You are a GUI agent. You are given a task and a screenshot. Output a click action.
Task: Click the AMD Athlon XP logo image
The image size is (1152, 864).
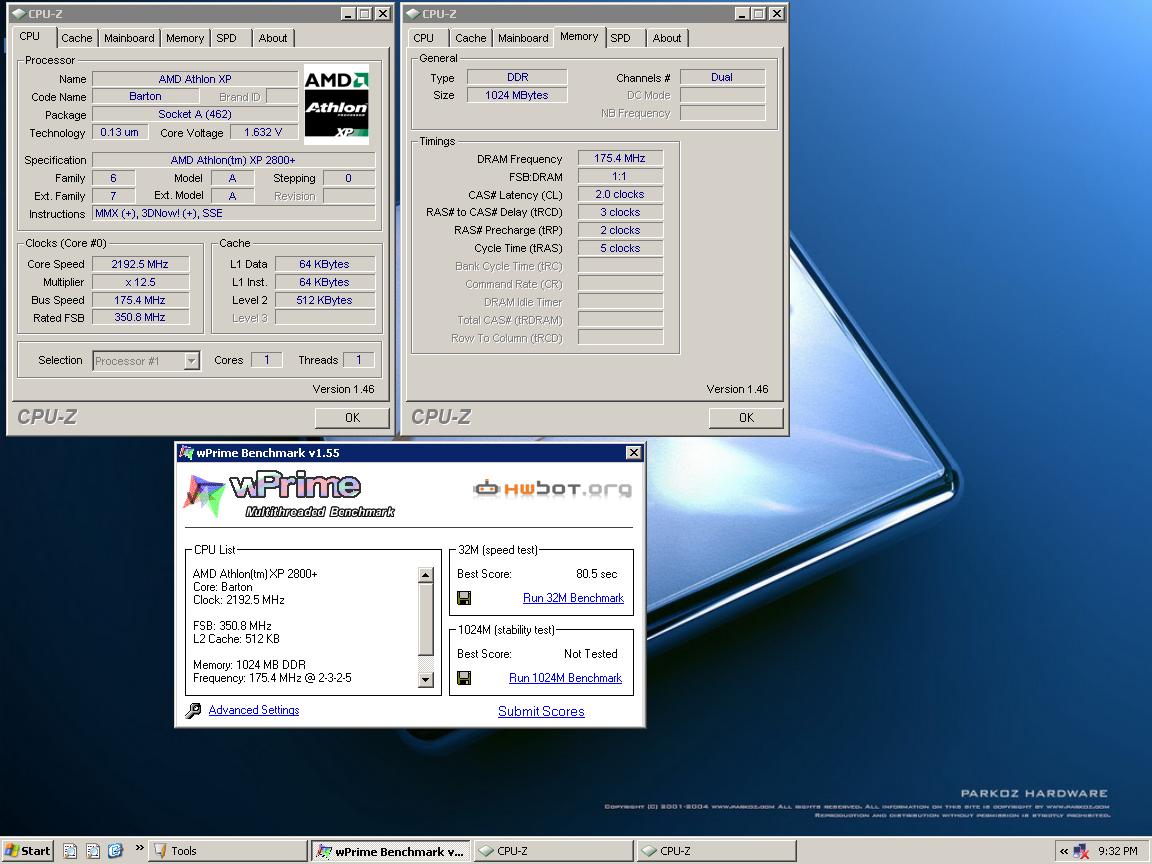coord(336,105)
